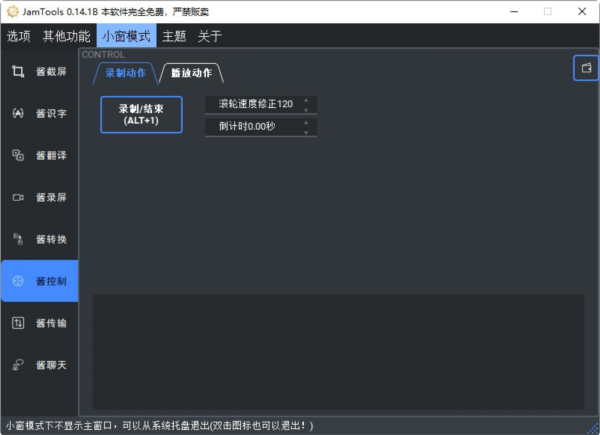This screenshot has height=435, width=600.
Task: Select the 酱截屏 sidebar label
Action: click(51, 72)
